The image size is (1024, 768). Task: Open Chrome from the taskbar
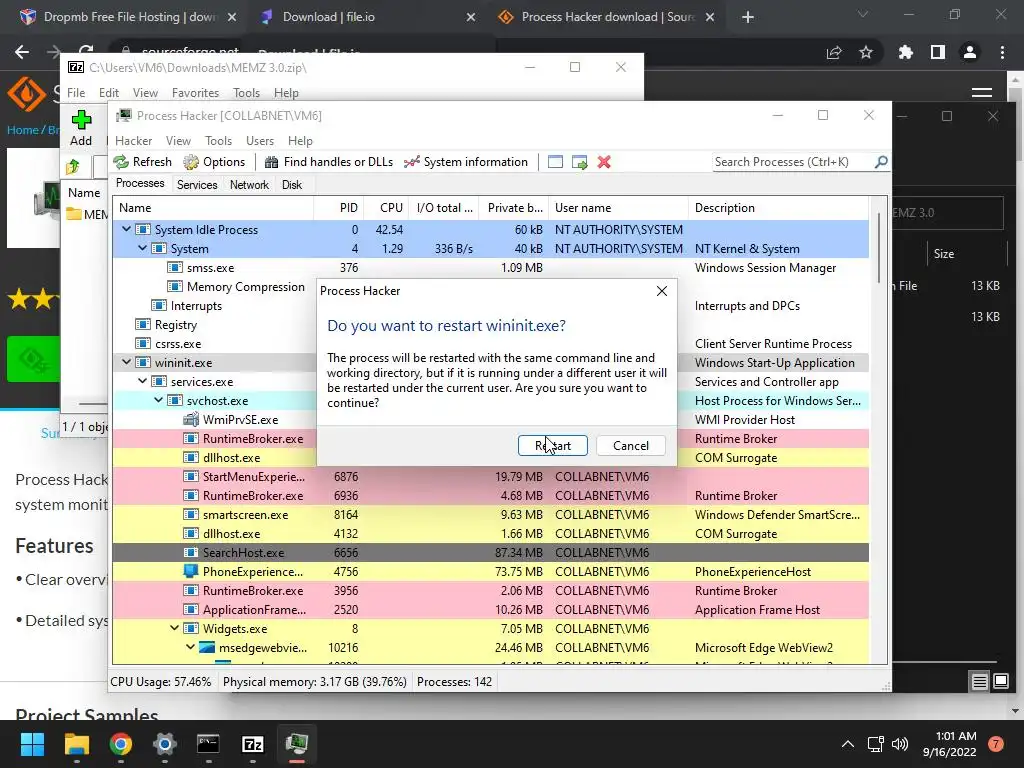tap(121, 744)
